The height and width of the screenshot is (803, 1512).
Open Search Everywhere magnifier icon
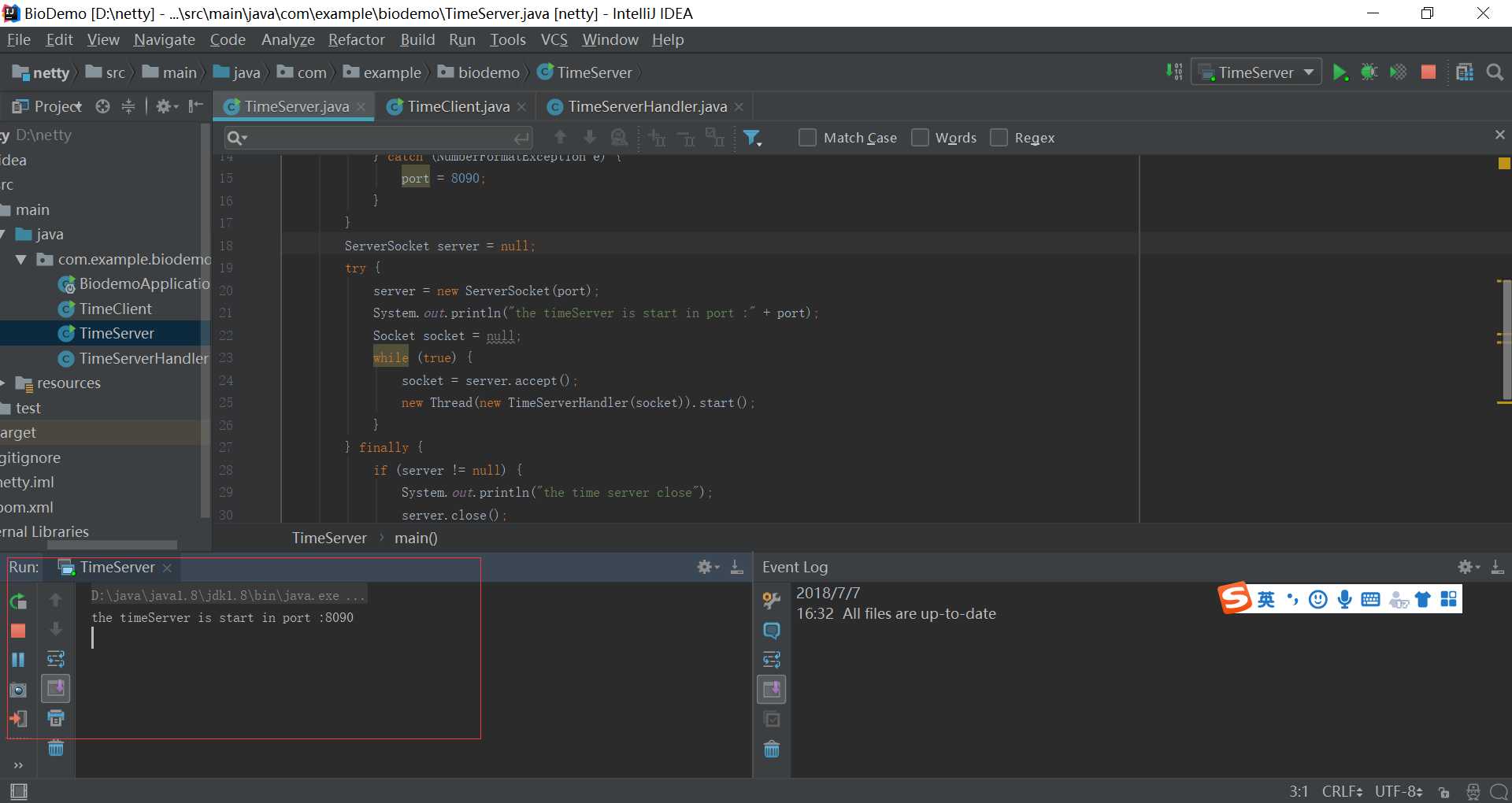pos(1494,72)
